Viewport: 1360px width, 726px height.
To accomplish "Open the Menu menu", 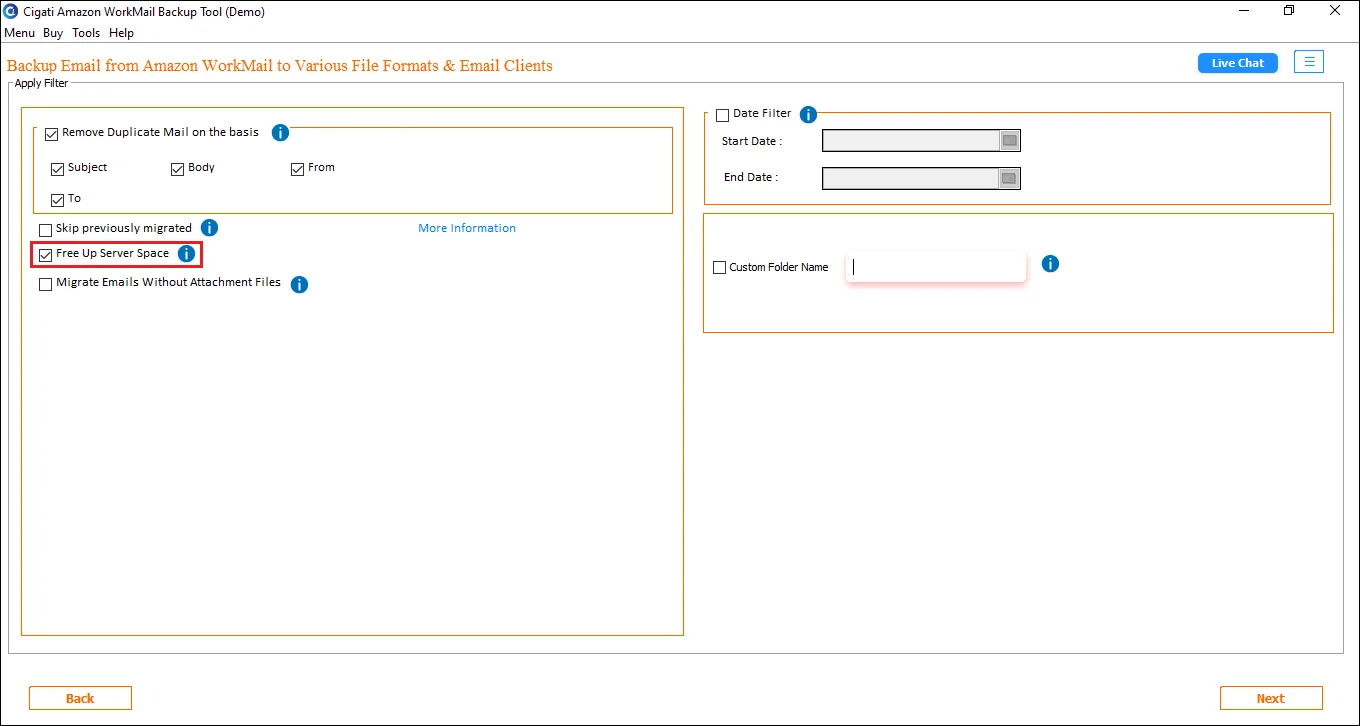I will click(19, 33).
